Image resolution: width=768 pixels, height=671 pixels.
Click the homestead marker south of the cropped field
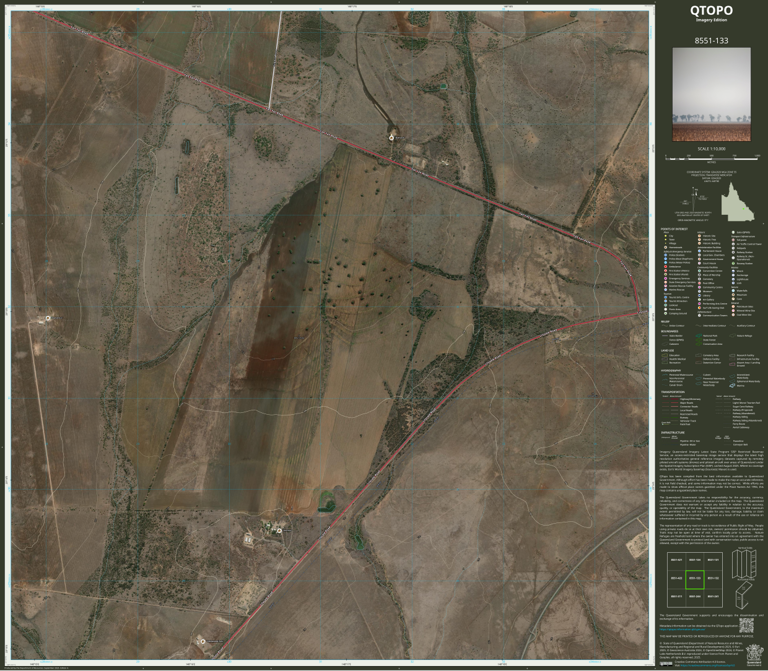click(280, 530)
